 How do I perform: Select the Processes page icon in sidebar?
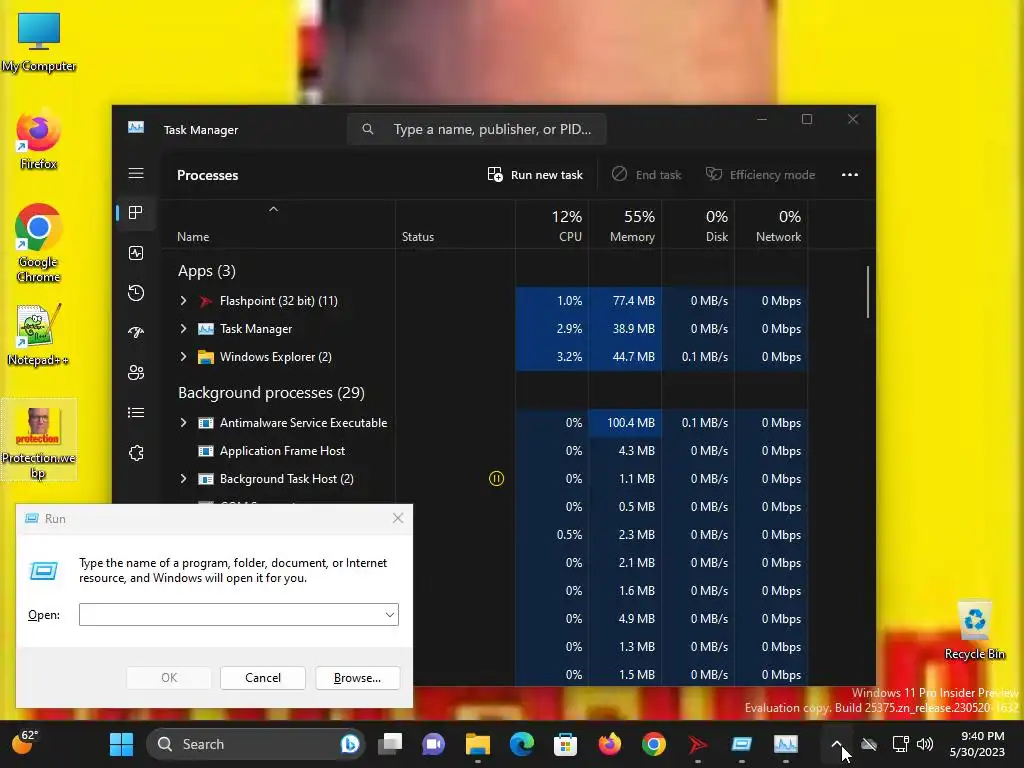tap(136, 212)
